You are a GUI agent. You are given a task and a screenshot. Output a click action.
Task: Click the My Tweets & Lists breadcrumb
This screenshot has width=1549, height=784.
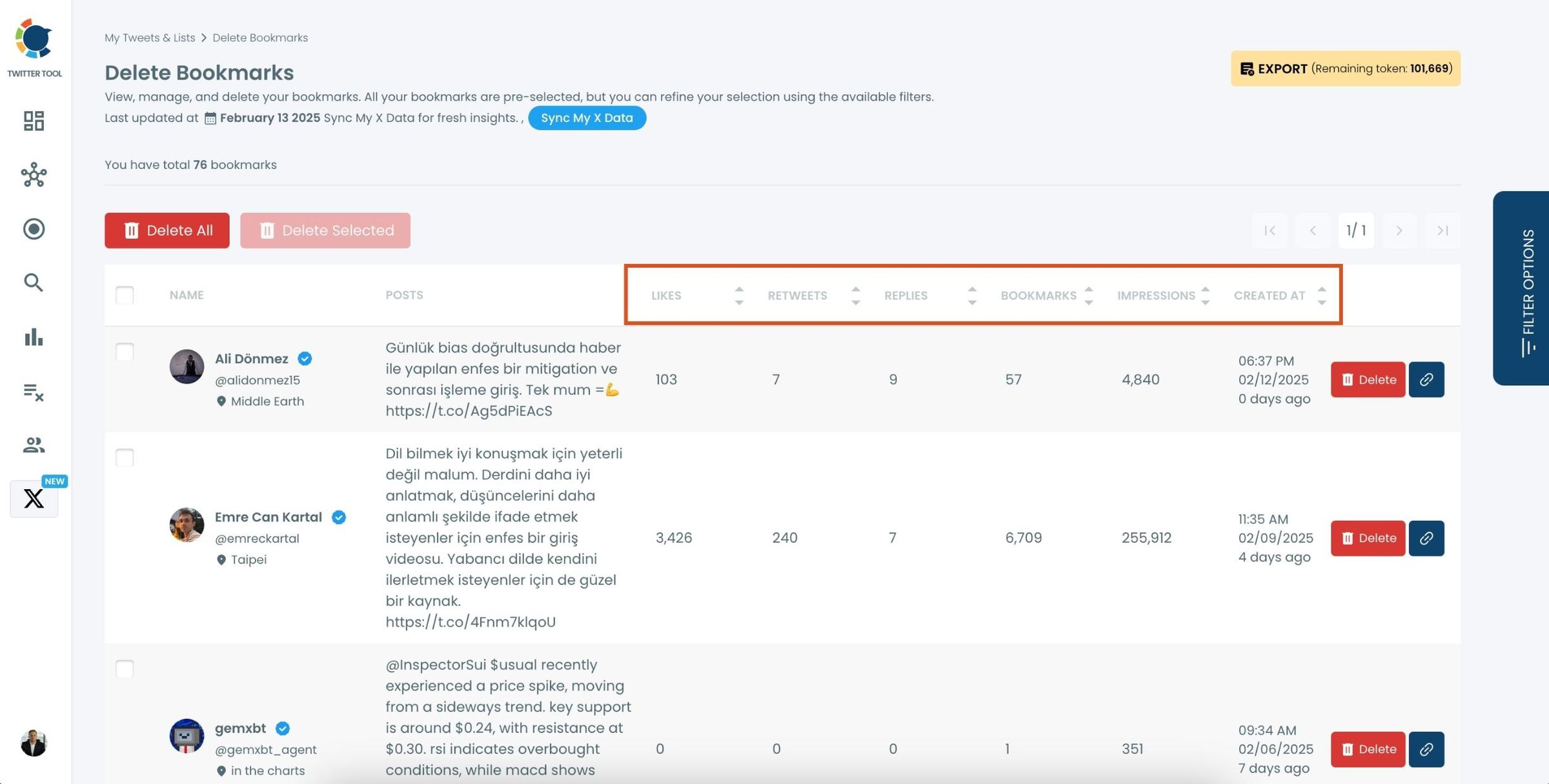[x=149, y=37]
